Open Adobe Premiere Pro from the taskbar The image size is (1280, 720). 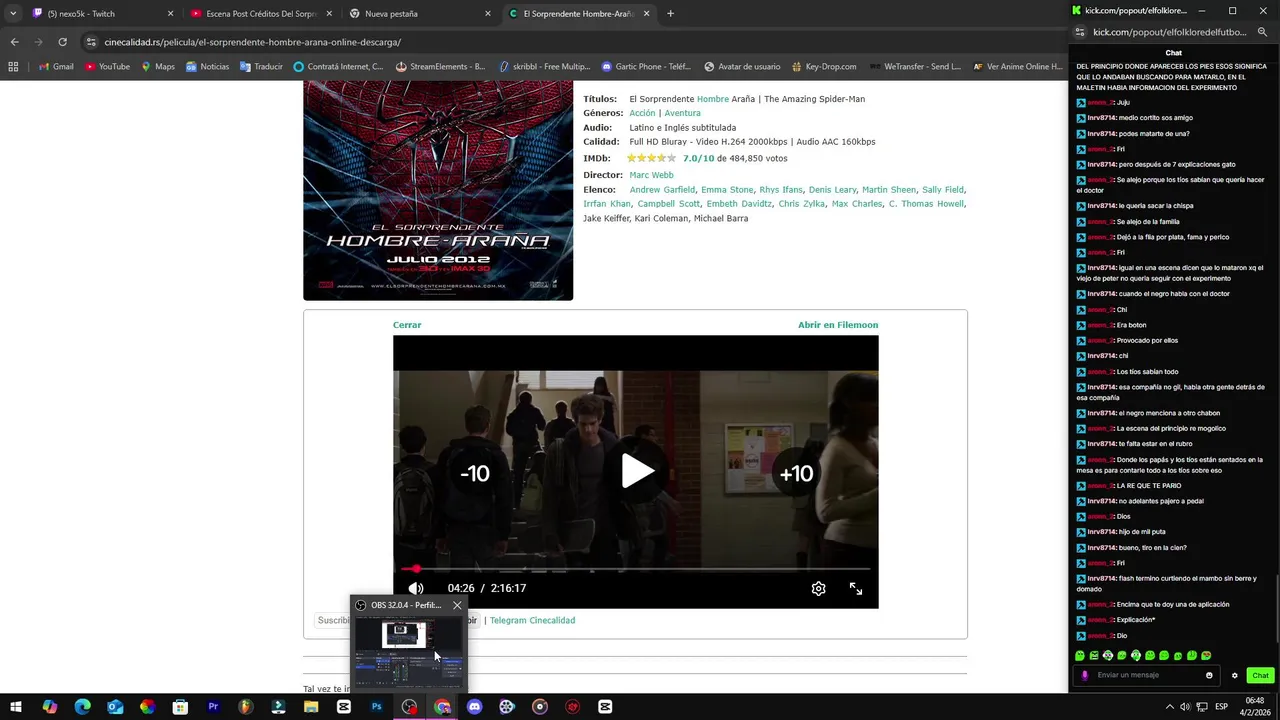(x=213, y=707)
